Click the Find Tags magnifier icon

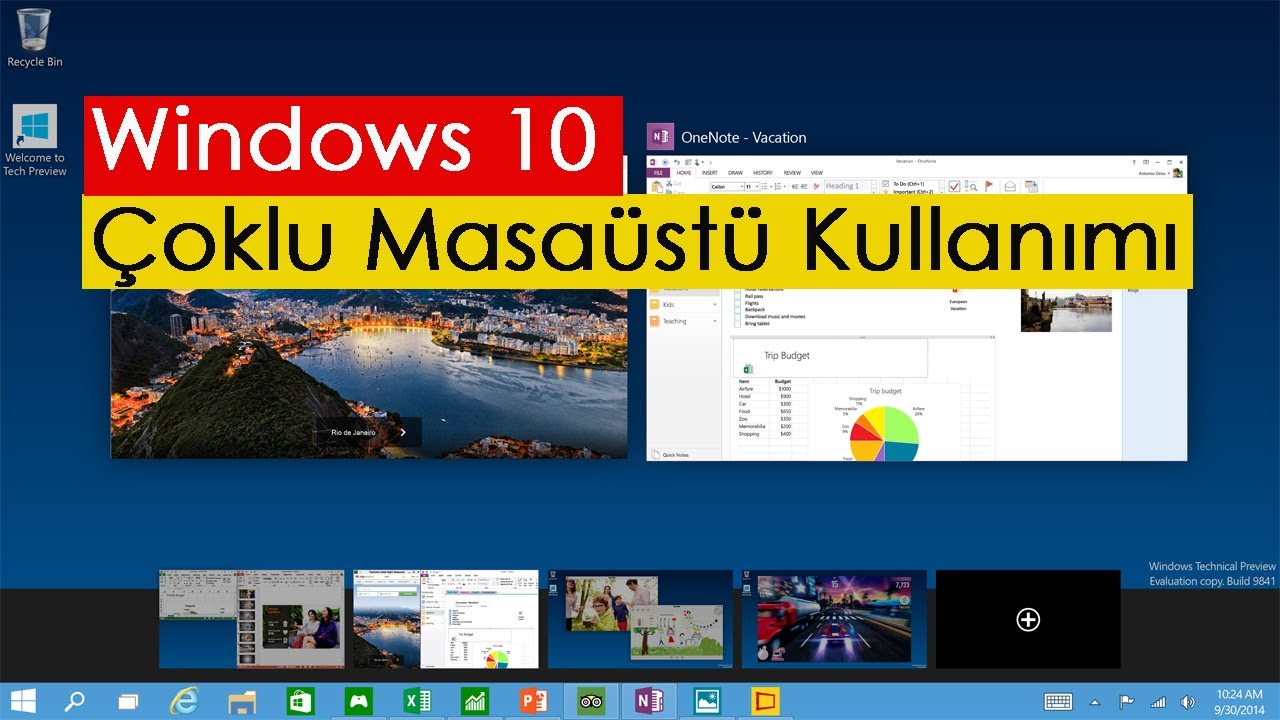(x=972, y=187)
